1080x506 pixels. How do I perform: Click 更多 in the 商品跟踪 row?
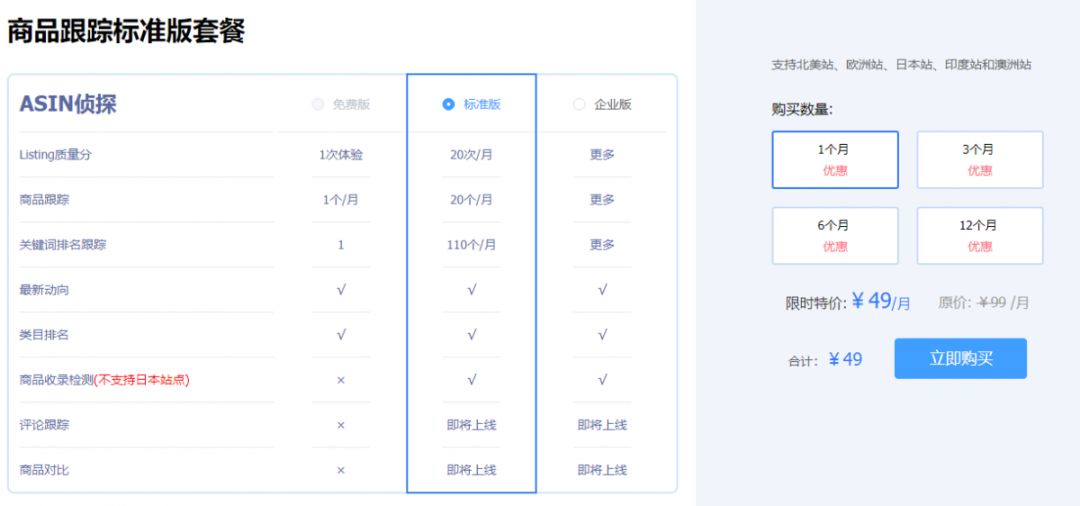(x=602, y=200)
